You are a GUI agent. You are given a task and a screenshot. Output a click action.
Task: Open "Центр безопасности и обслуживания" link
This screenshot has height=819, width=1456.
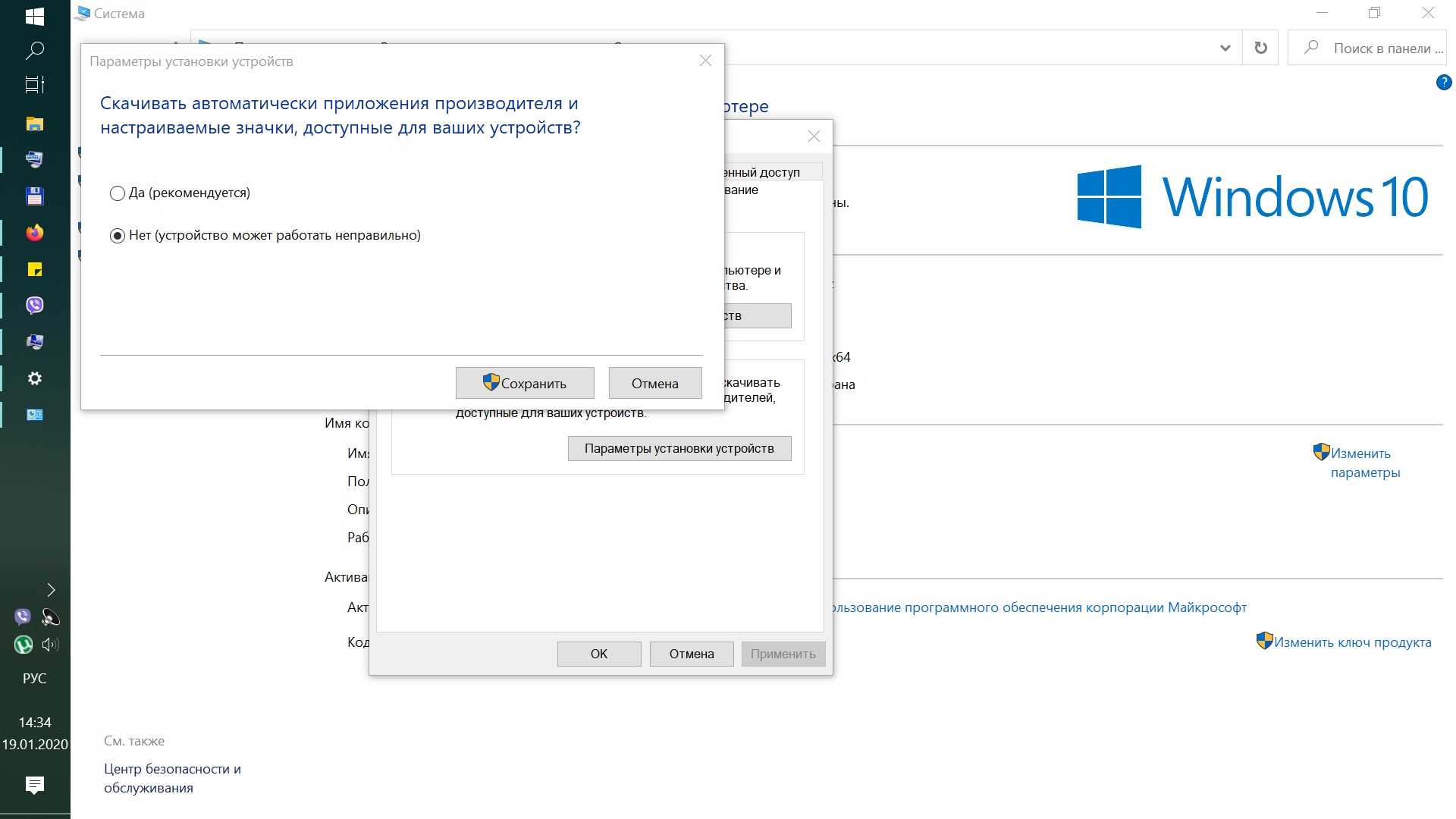coord(172,778)
